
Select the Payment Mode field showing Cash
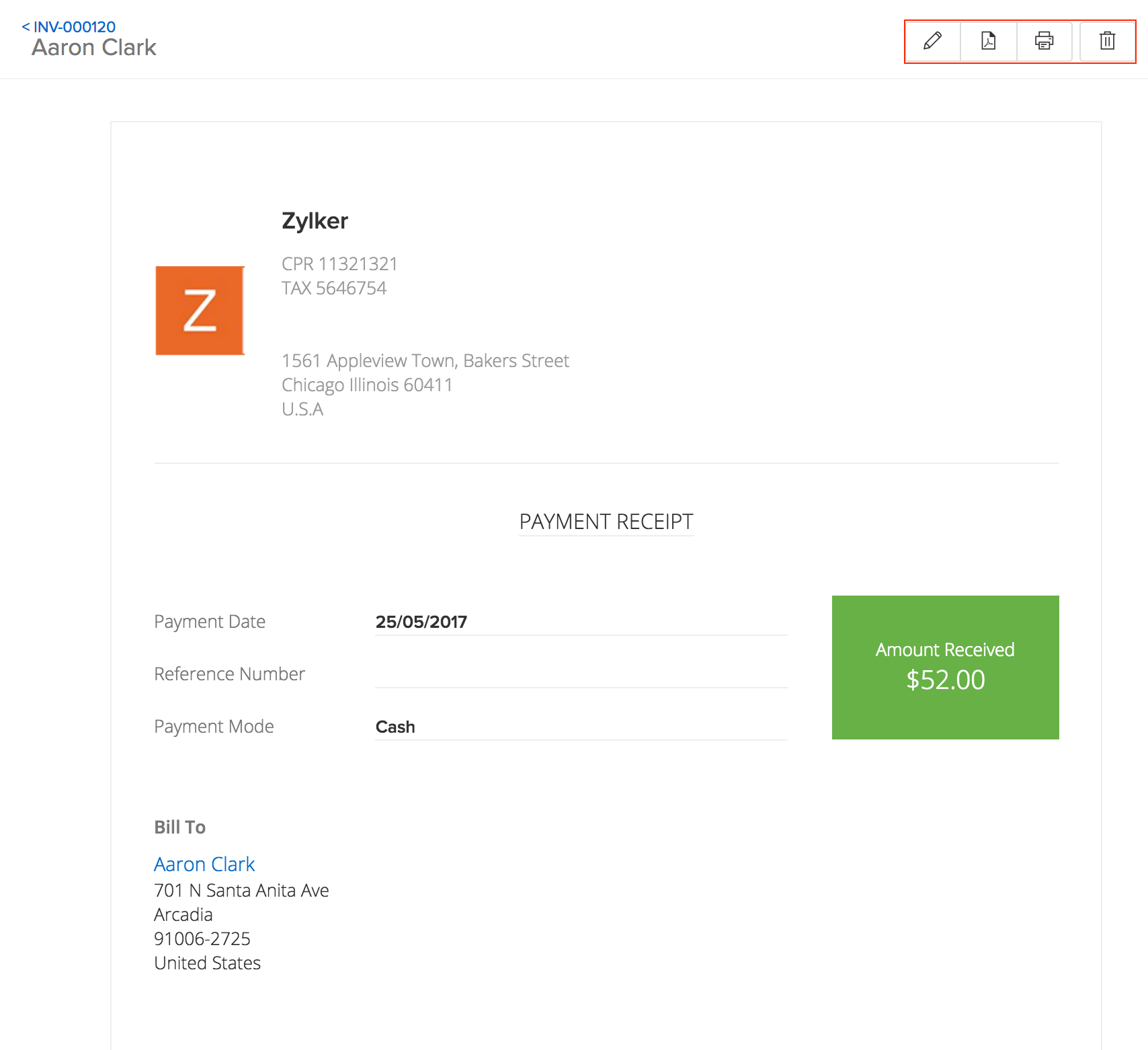[x=395, y=726]
